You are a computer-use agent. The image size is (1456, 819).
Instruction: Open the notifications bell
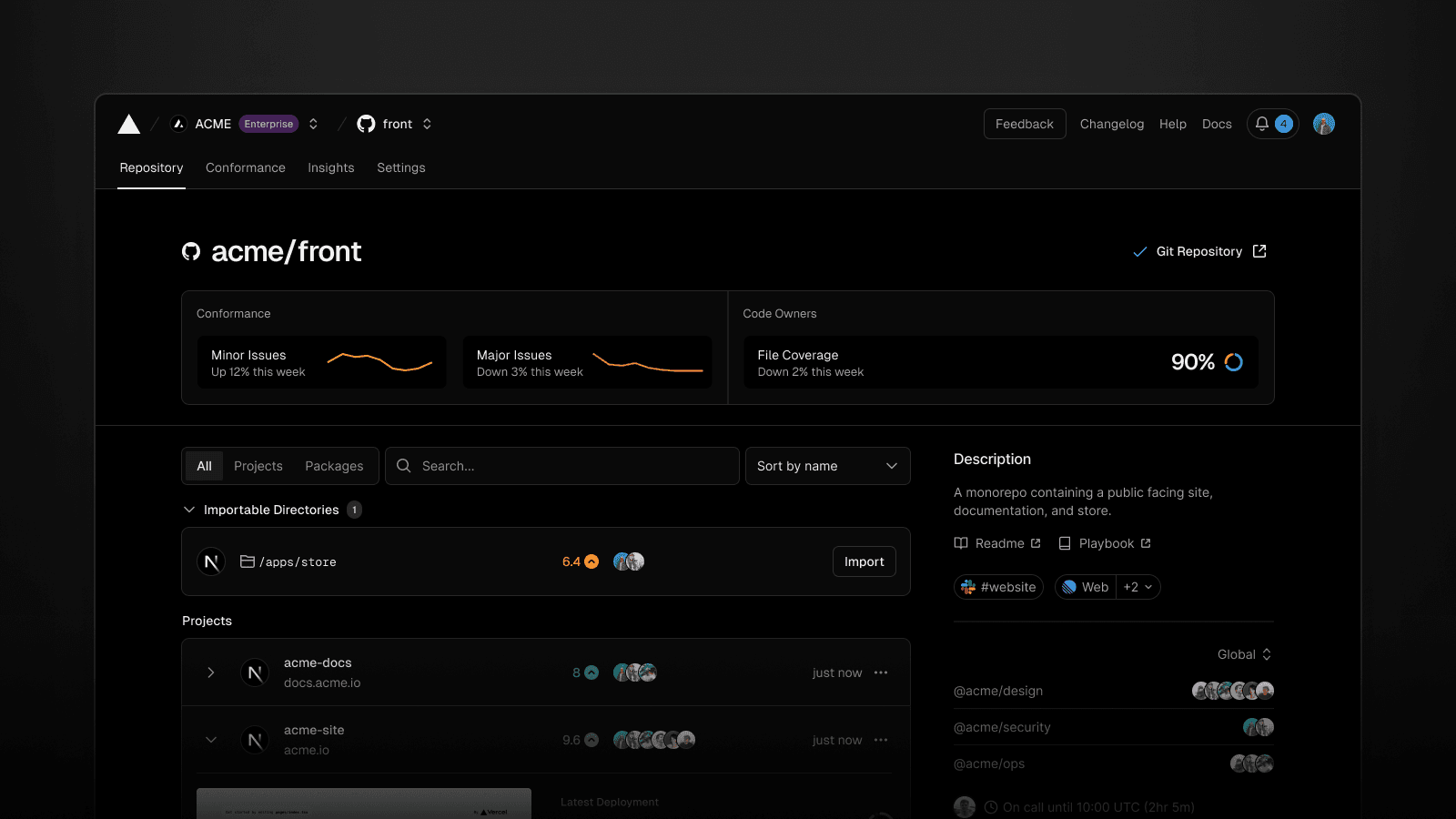[1262, 124]
